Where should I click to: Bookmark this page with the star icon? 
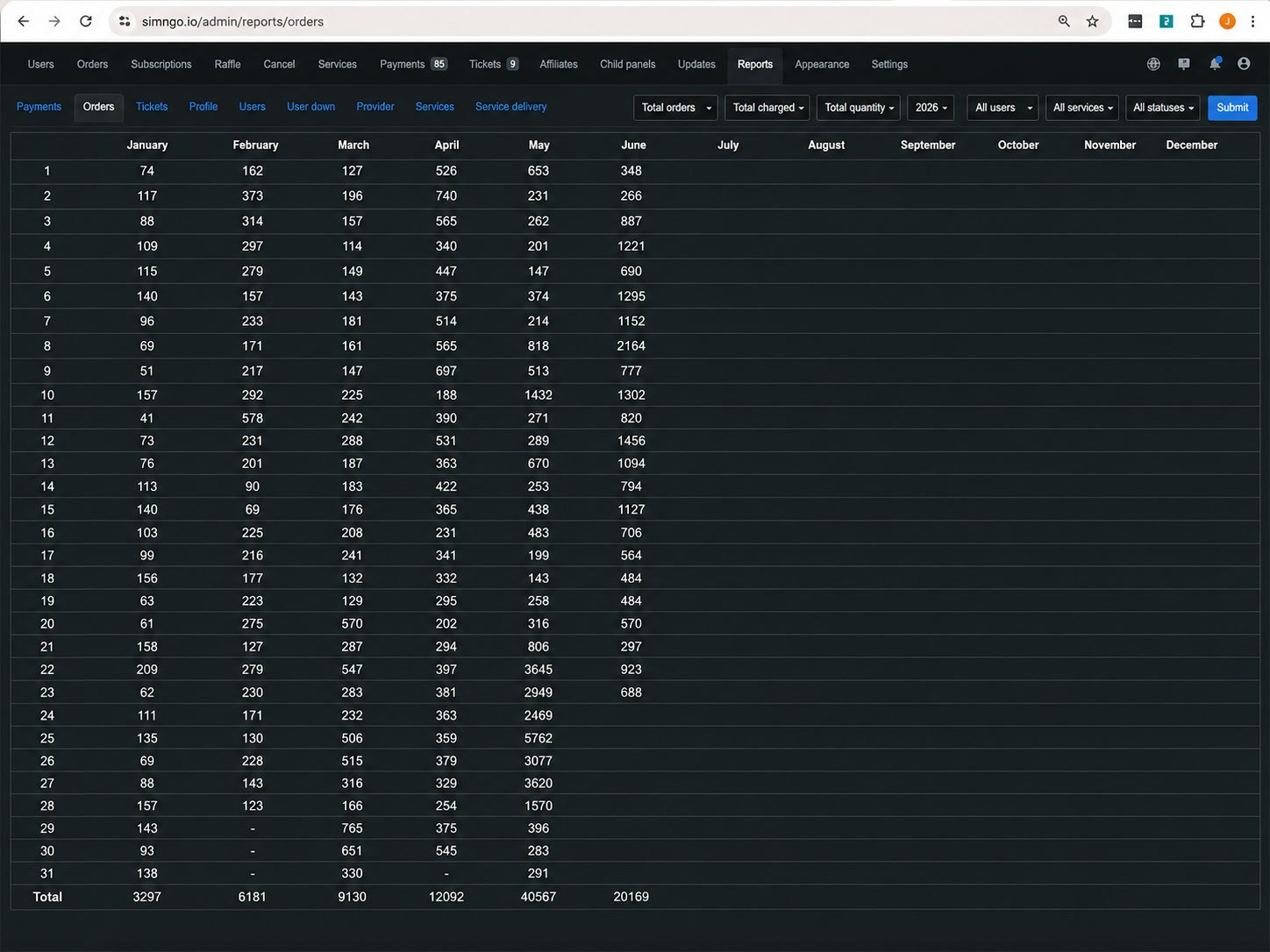[x=1092, y=21]
